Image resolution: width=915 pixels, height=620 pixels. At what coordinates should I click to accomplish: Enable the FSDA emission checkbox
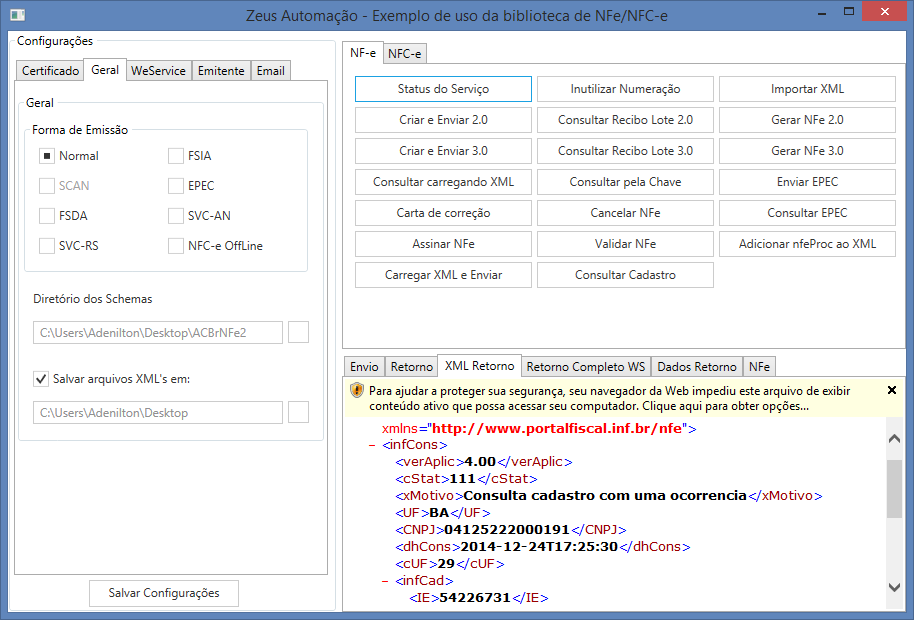[47, 215]
